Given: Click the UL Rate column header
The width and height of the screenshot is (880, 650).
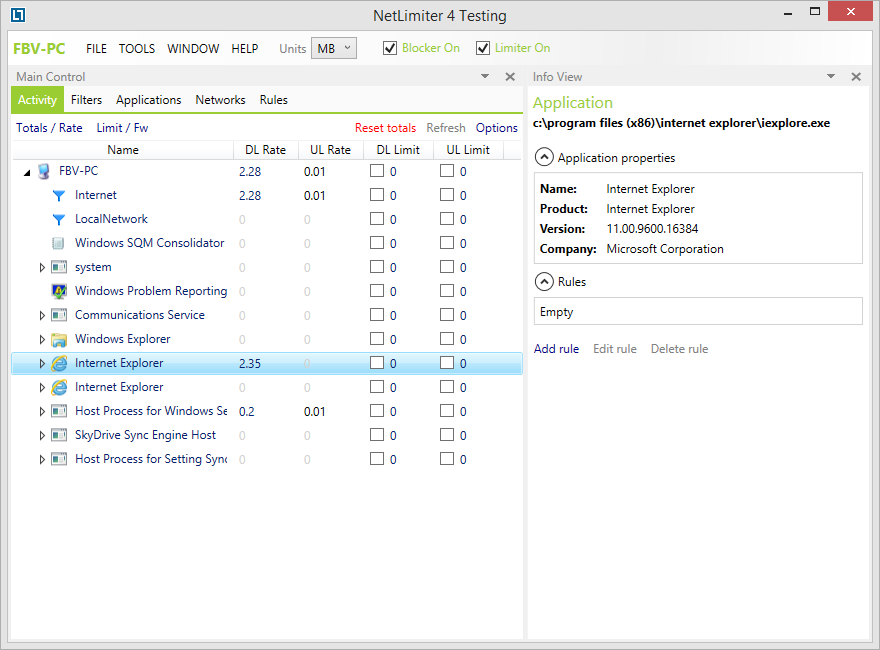Looking at the screenshot, I should [331, 150].
